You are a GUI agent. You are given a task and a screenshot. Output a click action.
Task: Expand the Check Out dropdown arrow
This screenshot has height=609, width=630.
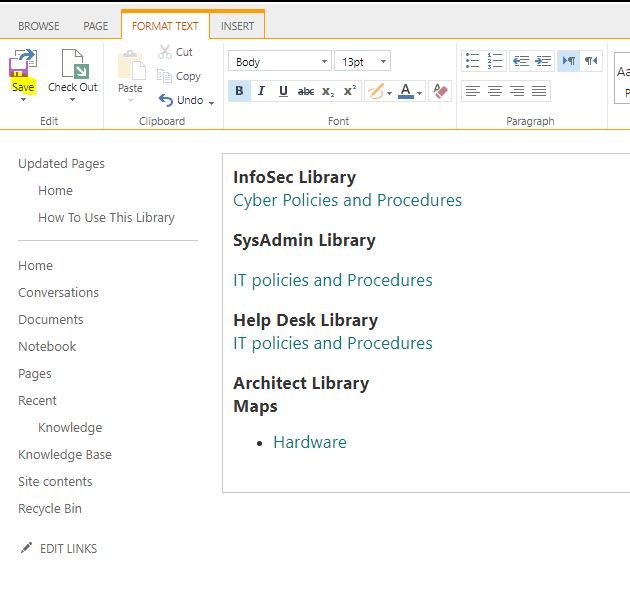[72, 100]
